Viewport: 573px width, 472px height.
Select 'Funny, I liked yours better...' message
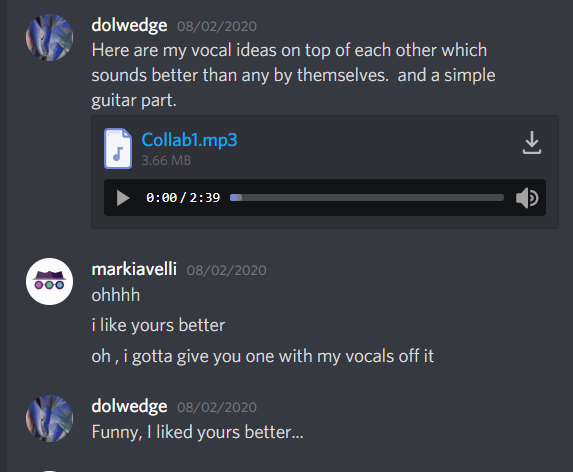click(x=197, y=432)
